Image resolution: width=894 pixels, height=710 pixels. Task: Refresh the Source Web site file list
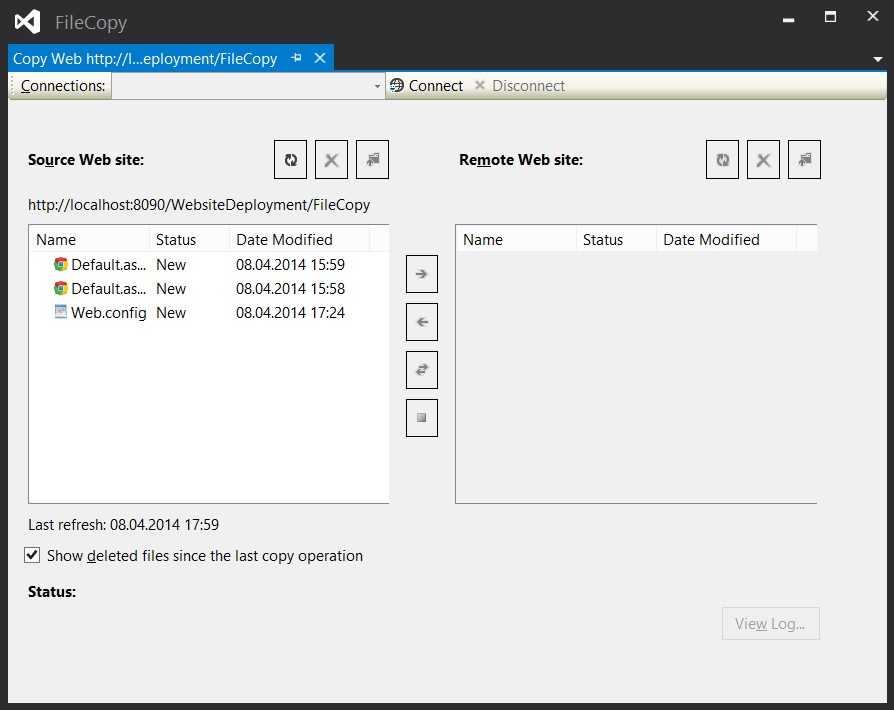point(291,160)
